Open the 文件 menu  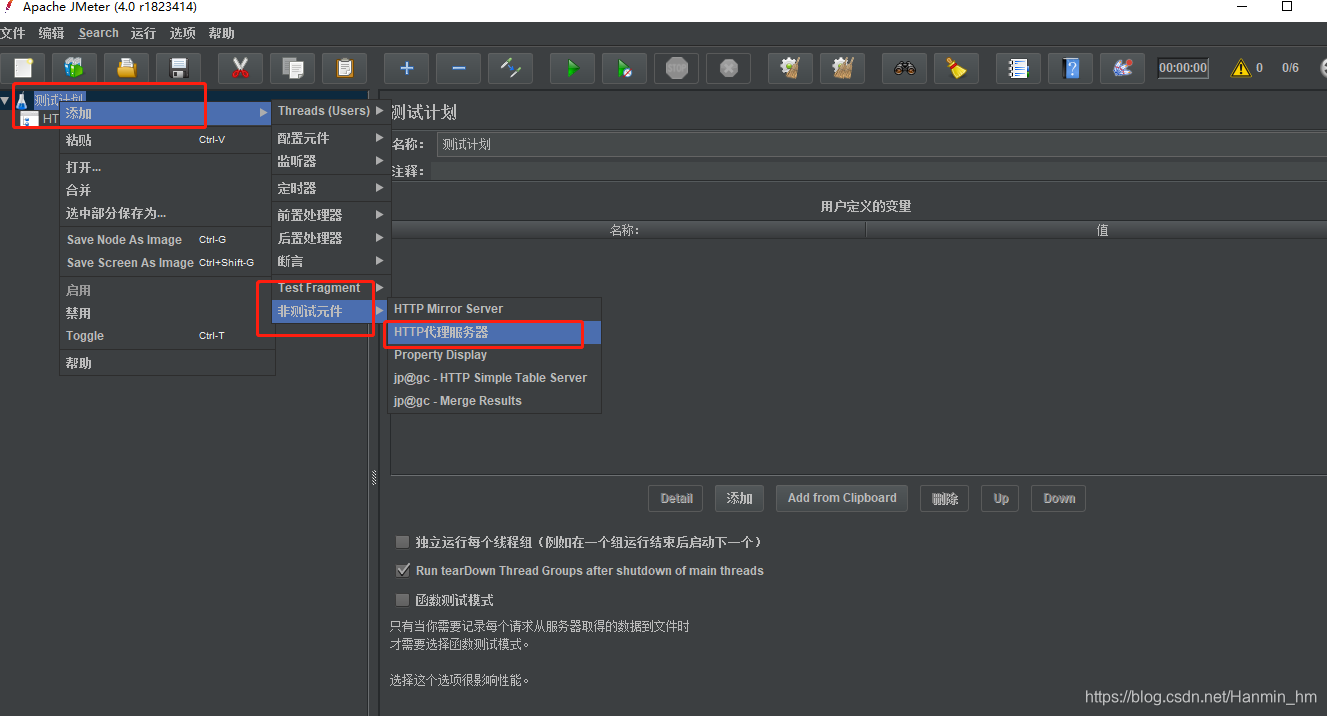tap(12, 33)
